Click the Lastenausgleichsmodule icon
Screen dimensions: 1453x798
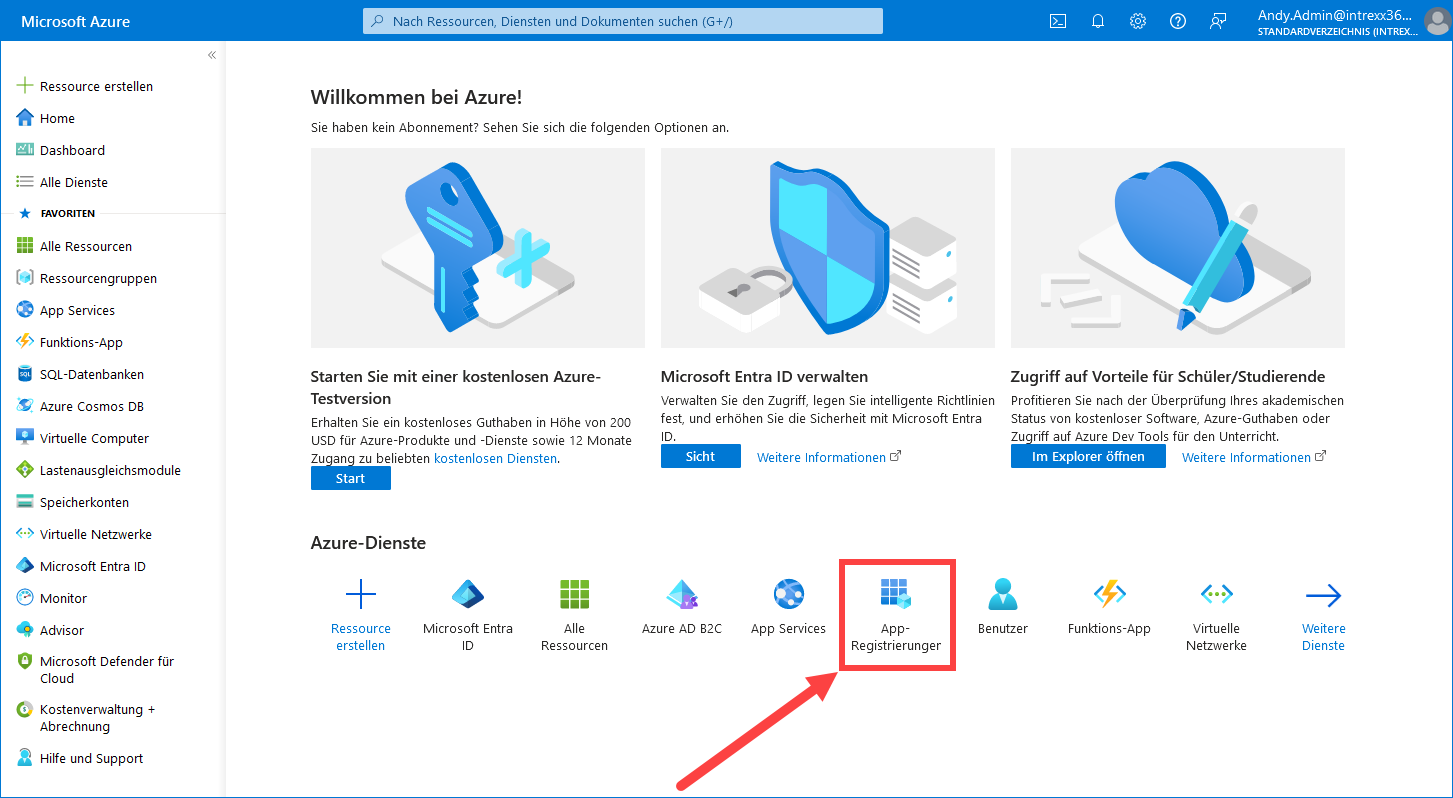click(x=25, y=470)
